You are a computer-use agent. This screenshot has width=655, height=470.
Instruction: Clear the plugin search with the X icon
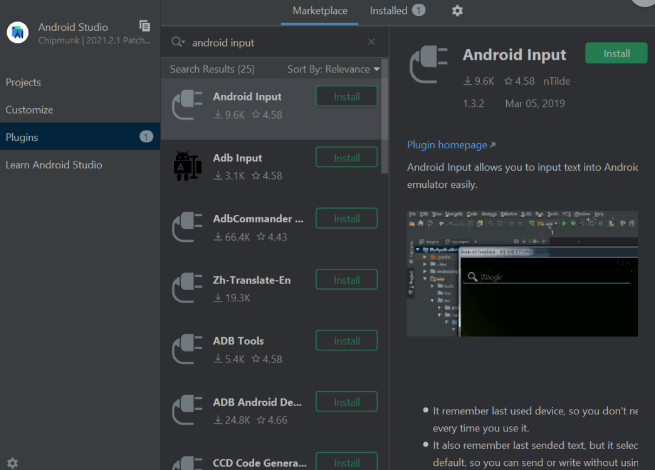pyautogui.click(x=371, y=42)
